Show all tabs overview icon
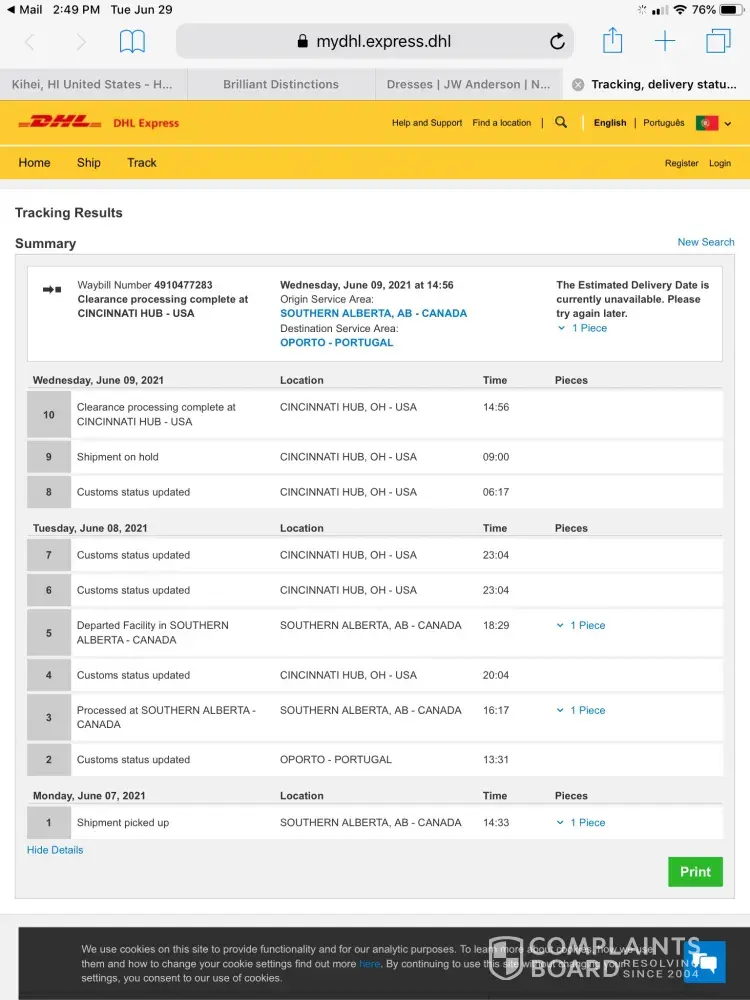This screenshot has width=750, height=1000. (717, 41)
